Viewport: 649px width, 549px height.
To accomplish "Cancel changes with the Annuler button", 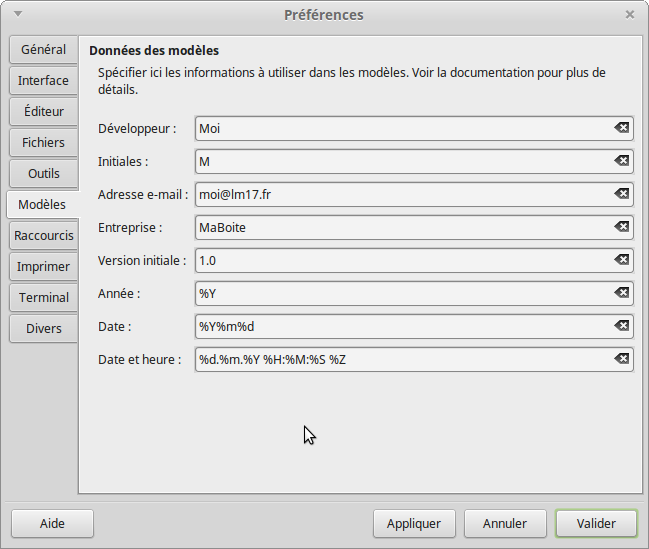I will (504, 523).
